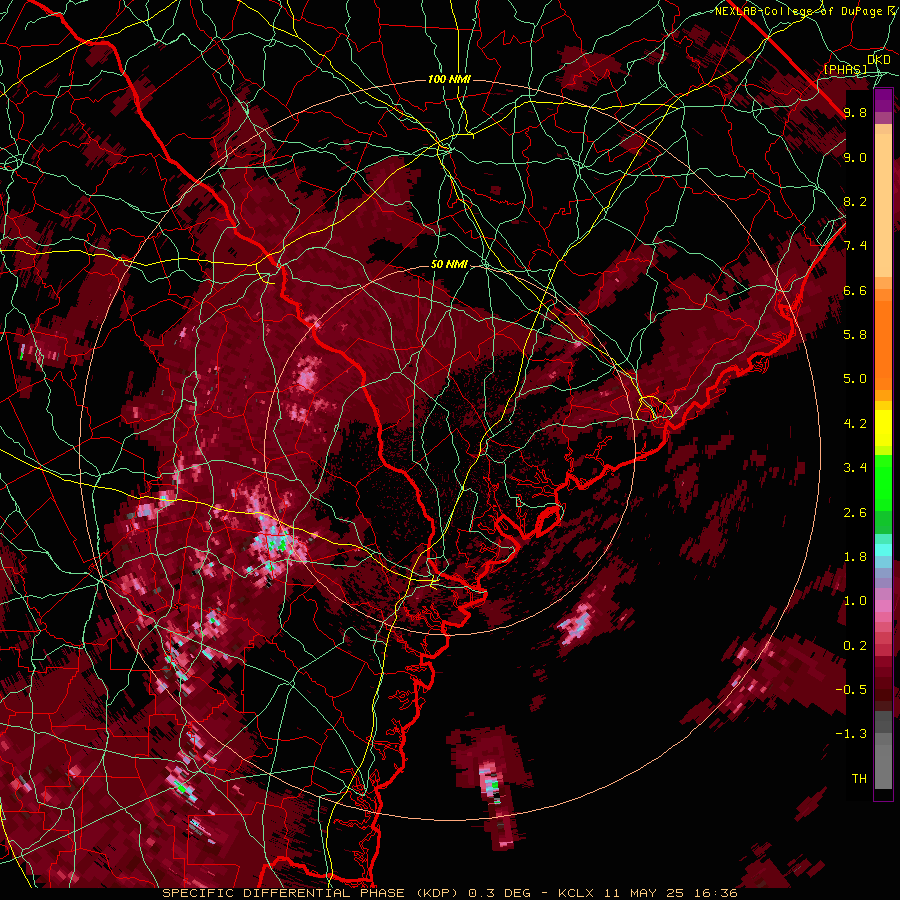Click the 1.8 value on the color scale

click(855, 557)
